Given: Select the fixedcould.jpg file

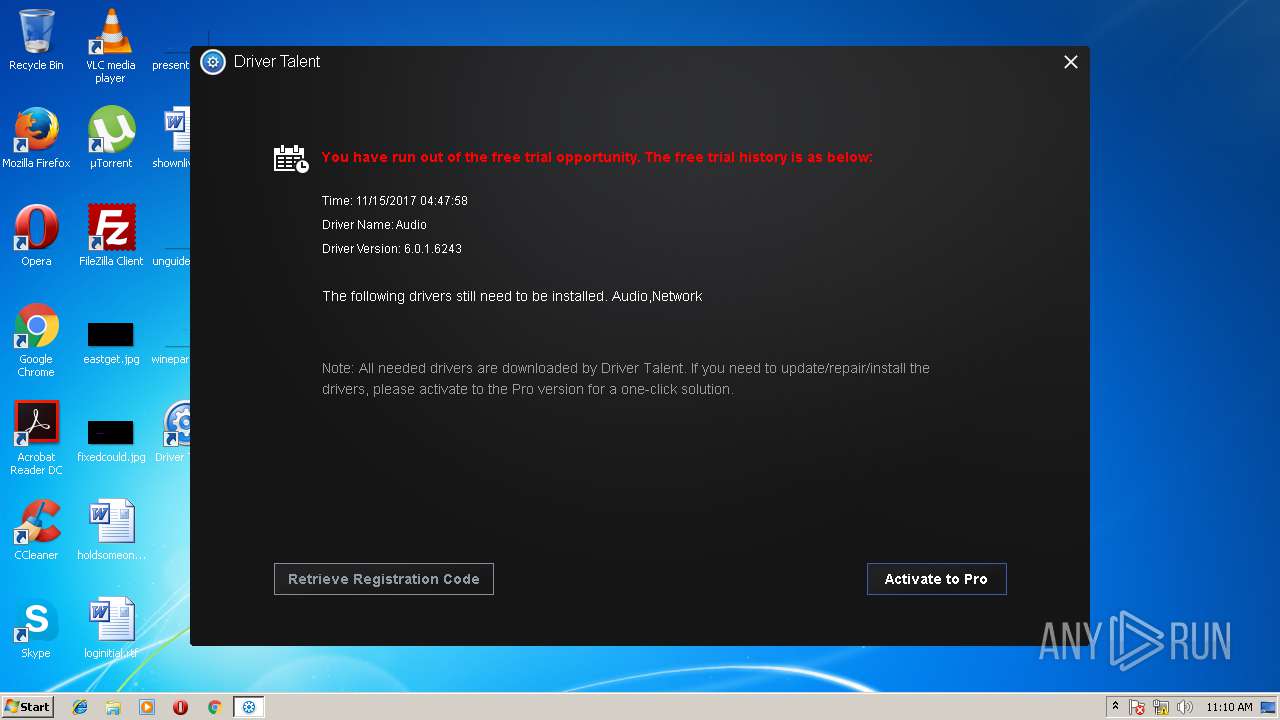Looking at the screenshot, I should coord(110,439).
